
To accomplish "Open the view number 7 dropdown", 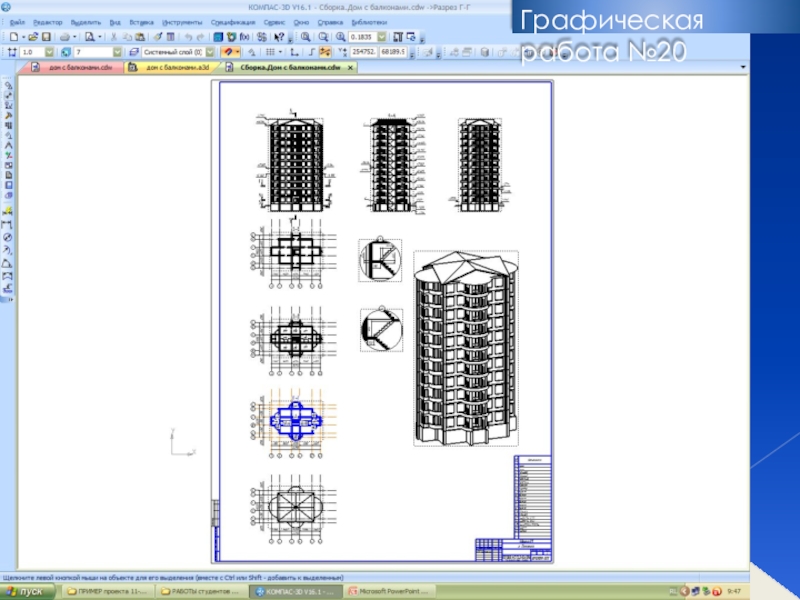I will [117, 52].
